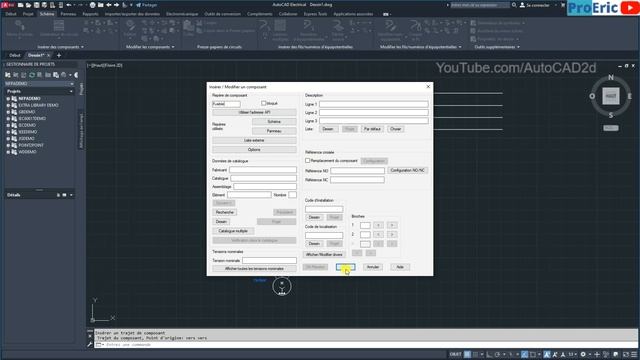Click the AutoCAD application menu logo
The image size is (640, 360).
7,5
